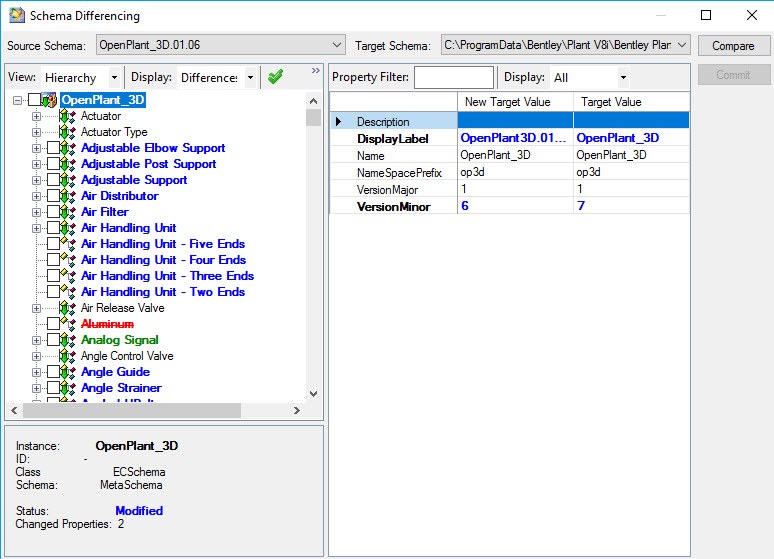This screenshot has height=559, width=774.
Task: Click the tree scroll down arrow
Action: (313, 394)
